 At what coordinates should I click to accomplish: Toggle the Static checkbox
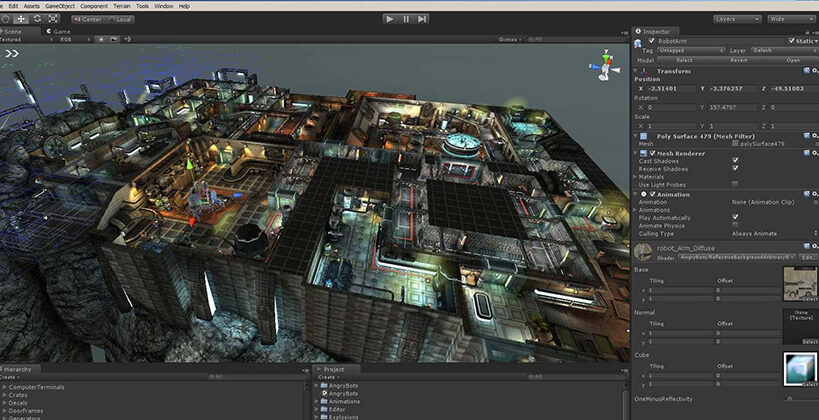coord(792,41)
